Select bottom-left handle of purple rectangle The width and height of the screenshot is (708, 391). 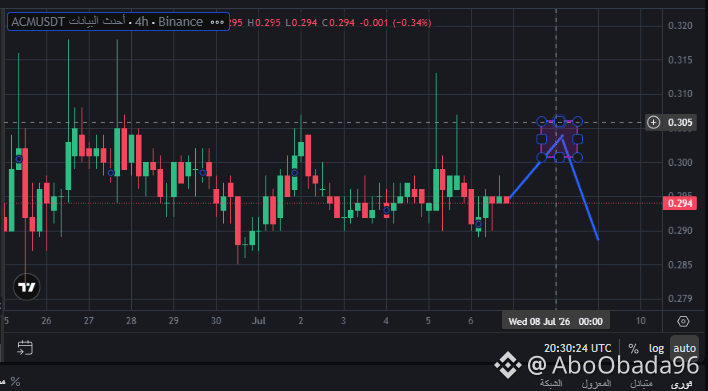(x=541, y=158)
